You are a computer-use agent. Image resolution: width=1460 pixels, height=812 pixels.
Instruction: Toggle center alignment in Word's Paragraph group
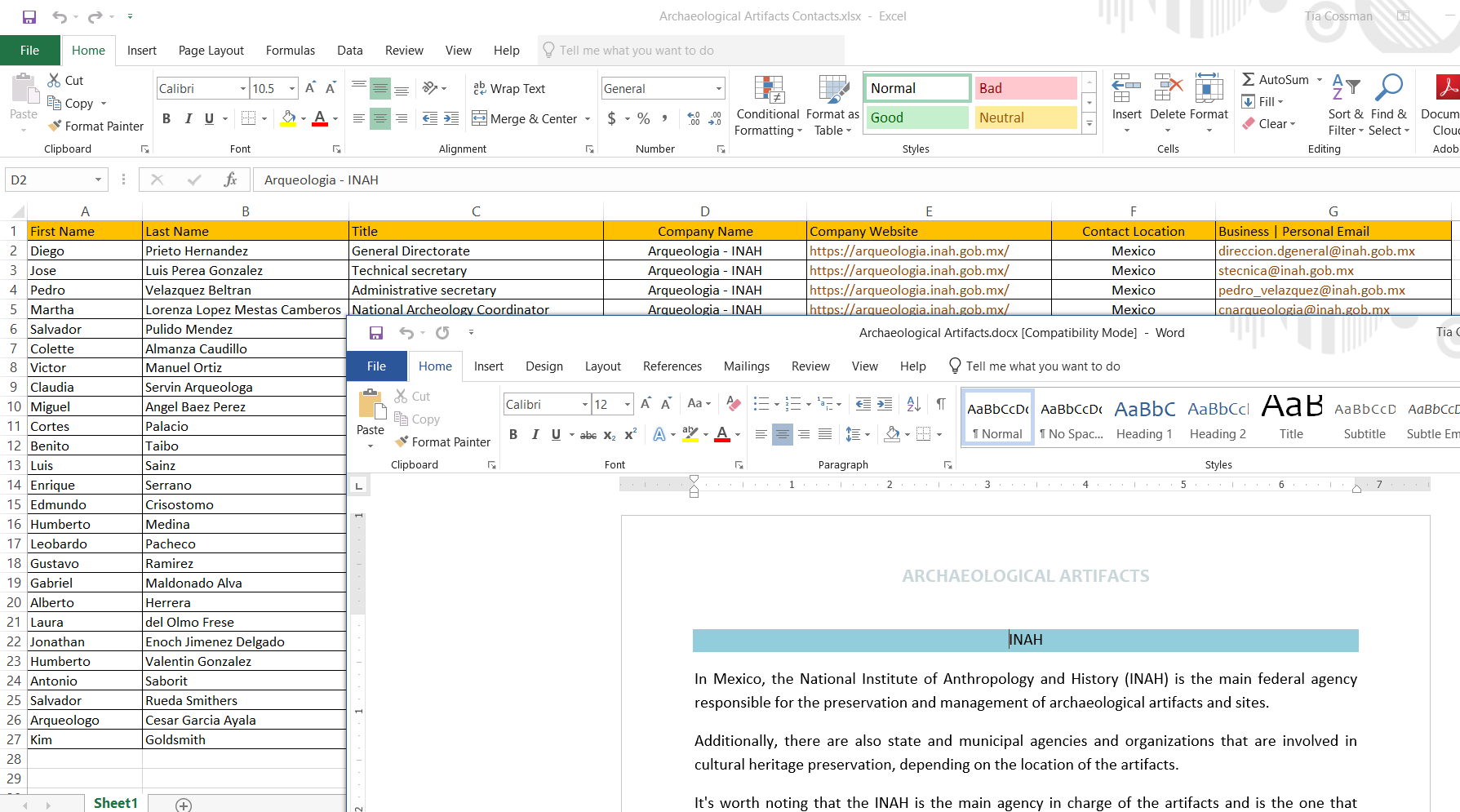(782, 434)
